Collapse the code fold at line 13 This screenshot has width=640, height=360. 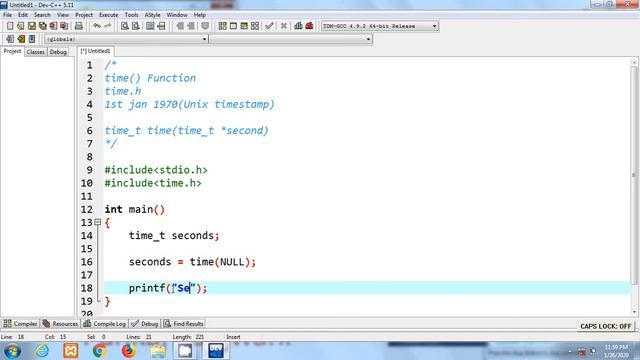tap(98, 222)
